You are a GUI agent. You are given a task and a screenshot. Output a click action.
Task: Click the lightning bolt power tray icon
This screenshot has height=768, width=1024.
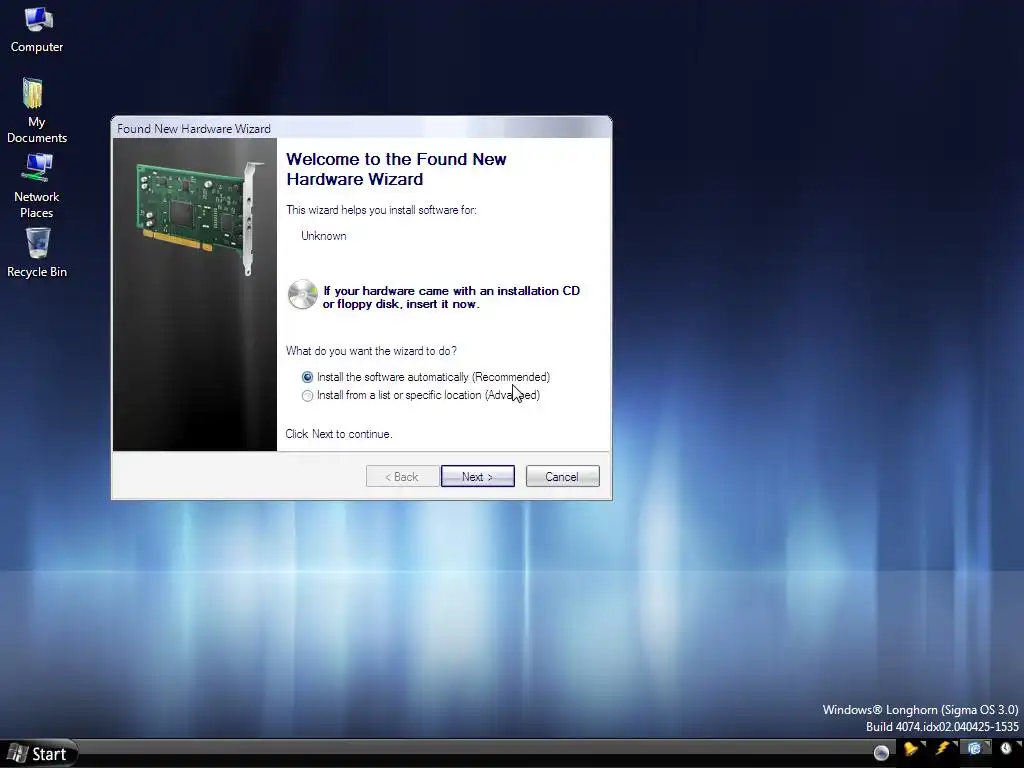coord(943,748)
